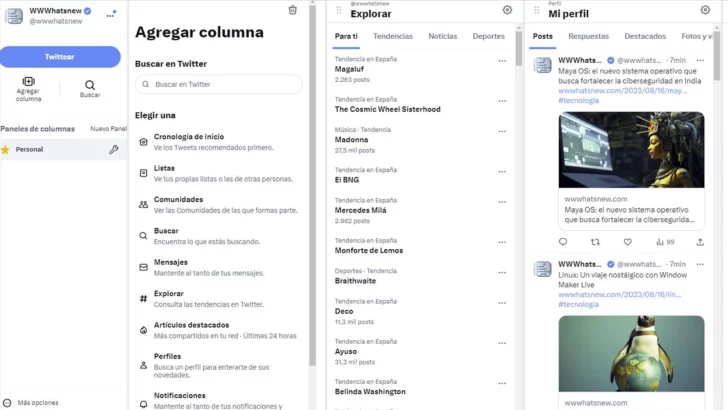This screenshot has width=728, height=410.
Task: Switch to the Tendencias tab
Action: tap(393, 36)
